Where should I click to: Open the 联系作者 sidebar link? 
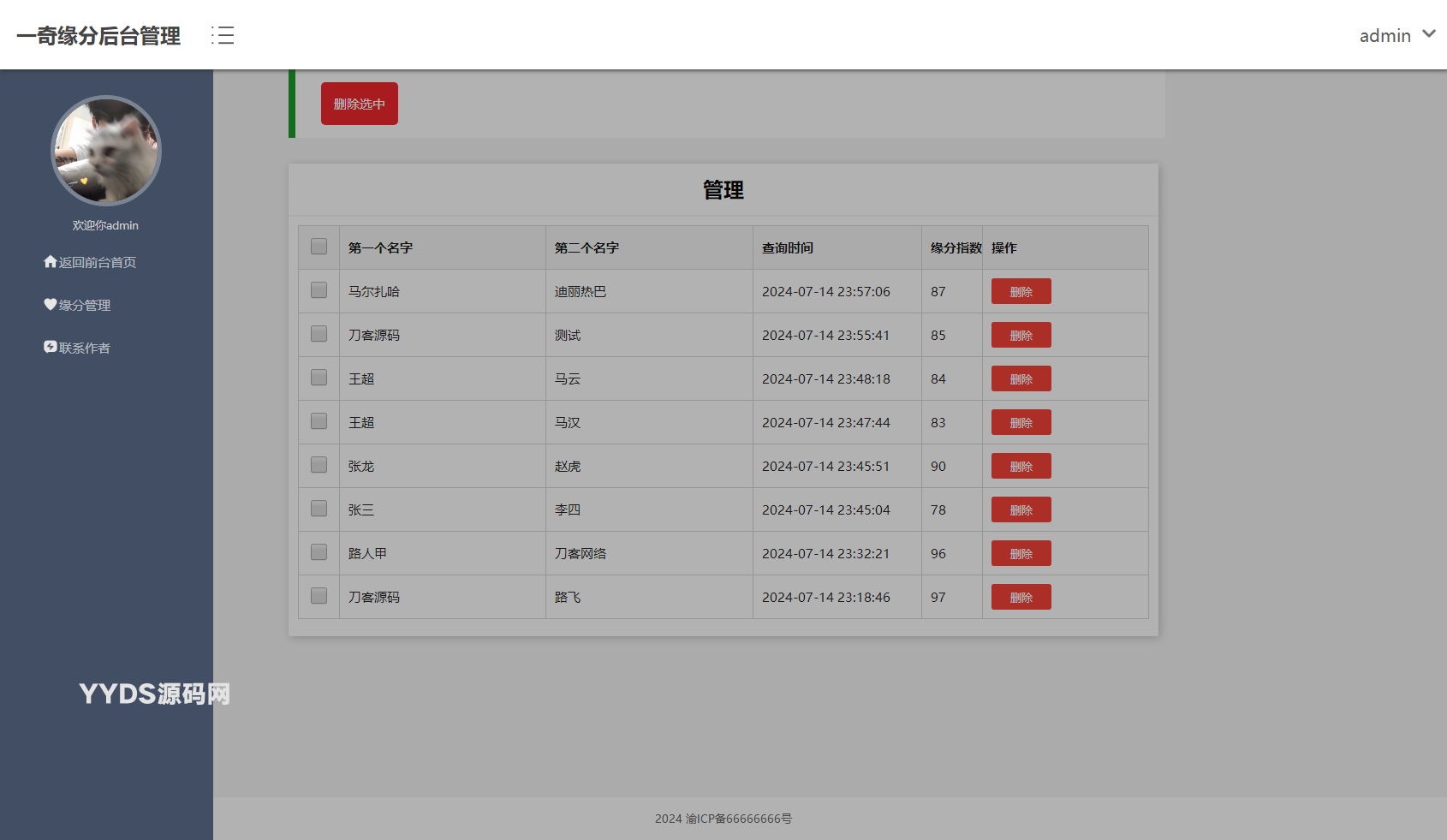click(x=85, y=349)
